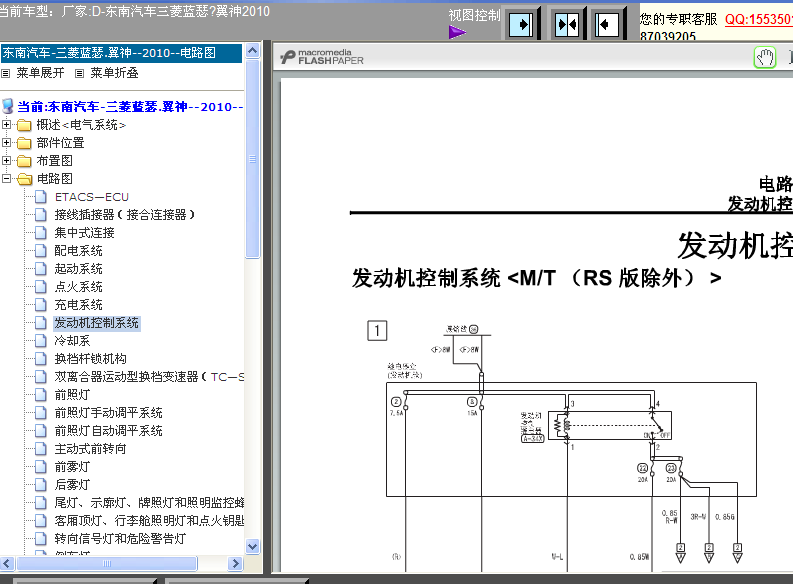Expand the 布置图 folder
The image size is (793, 584).
pos(6,160)
